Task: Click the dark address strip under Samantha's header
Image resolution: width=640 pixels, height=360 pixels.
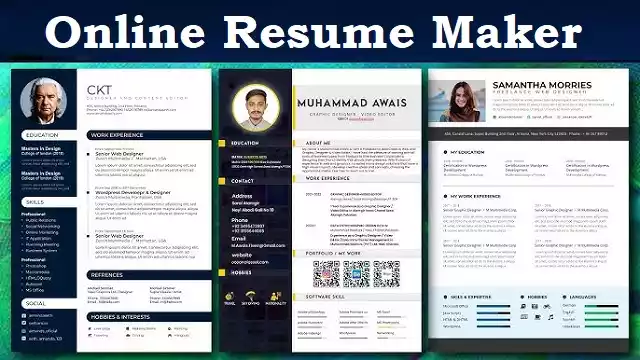Action: pyautogui.click(x=529, y=133)
